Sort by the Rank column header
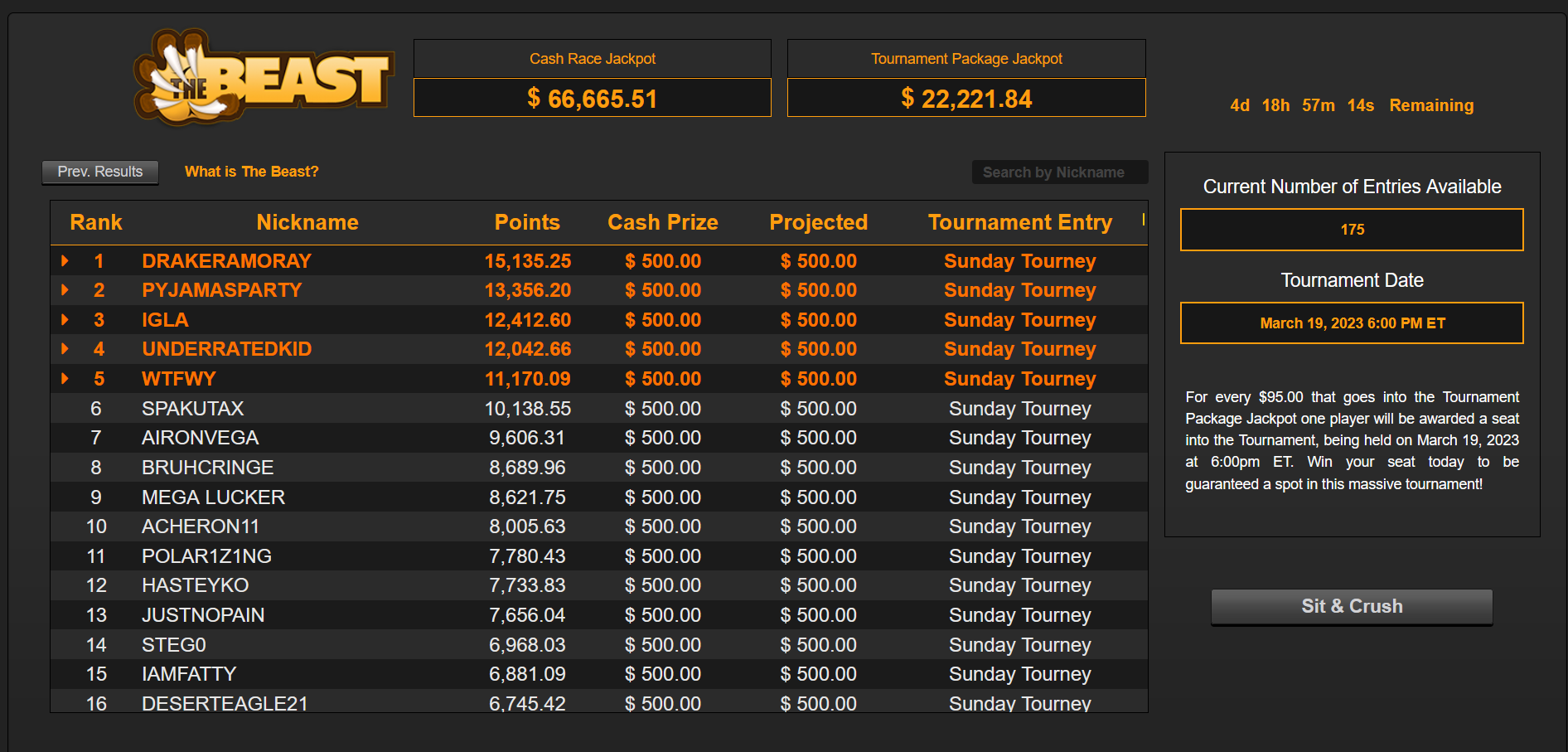1568x752 pixels. [96, 222]
